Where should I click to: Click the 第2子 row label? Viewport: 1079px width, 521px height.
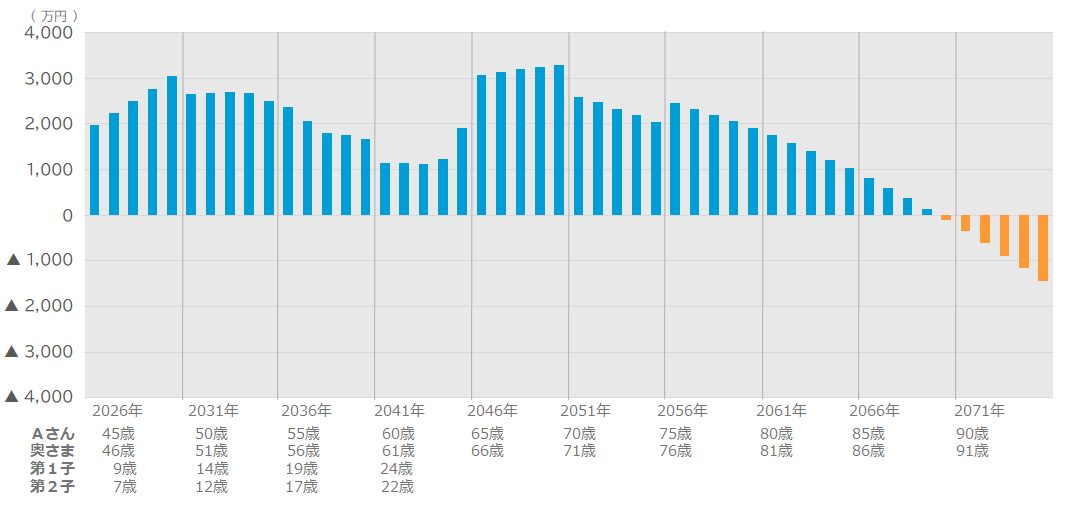click(52, 487)
